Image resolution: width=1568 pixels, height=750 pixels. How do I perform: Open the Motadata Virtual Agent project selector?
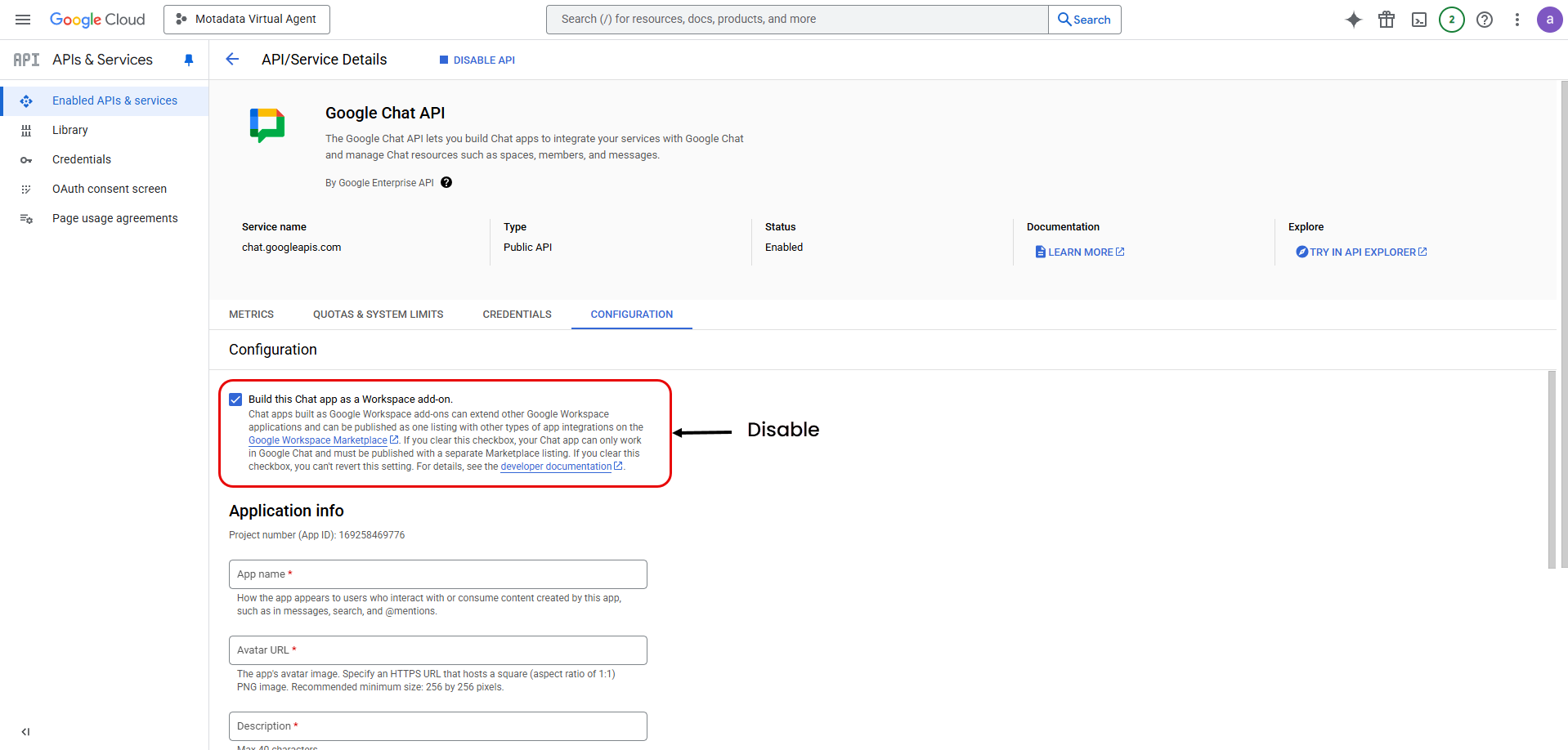pyautogui.click(x=246, y=19)
